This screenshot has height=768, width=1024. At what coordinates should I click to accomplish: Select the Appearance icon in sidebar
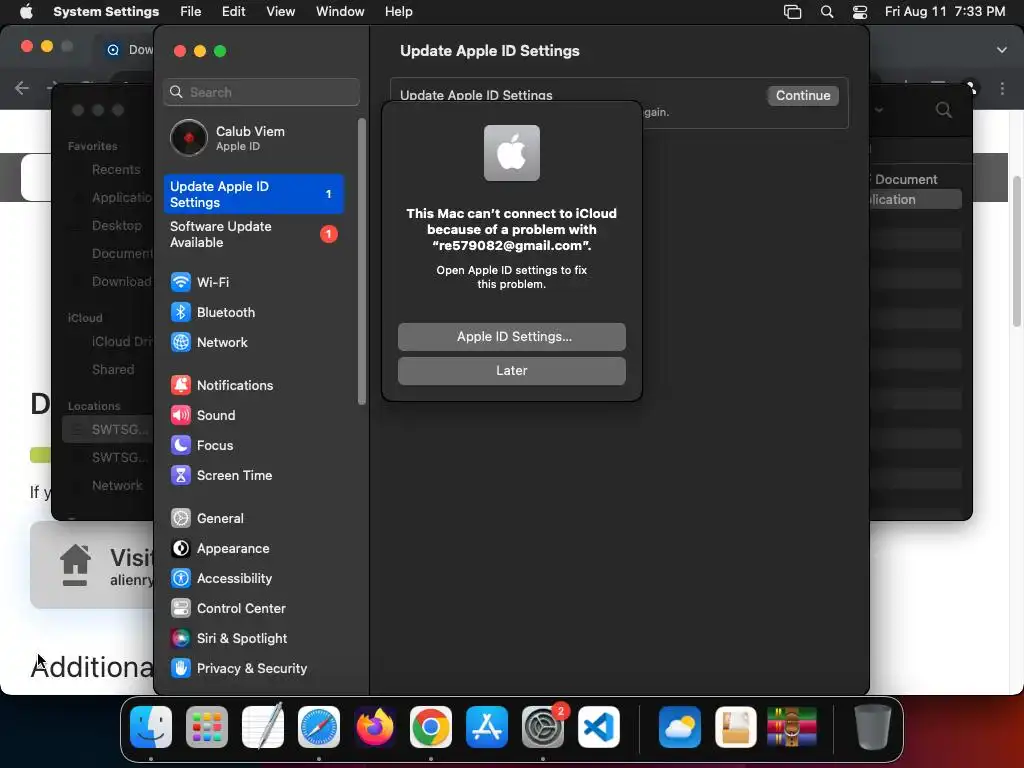[x=181, y=549]
